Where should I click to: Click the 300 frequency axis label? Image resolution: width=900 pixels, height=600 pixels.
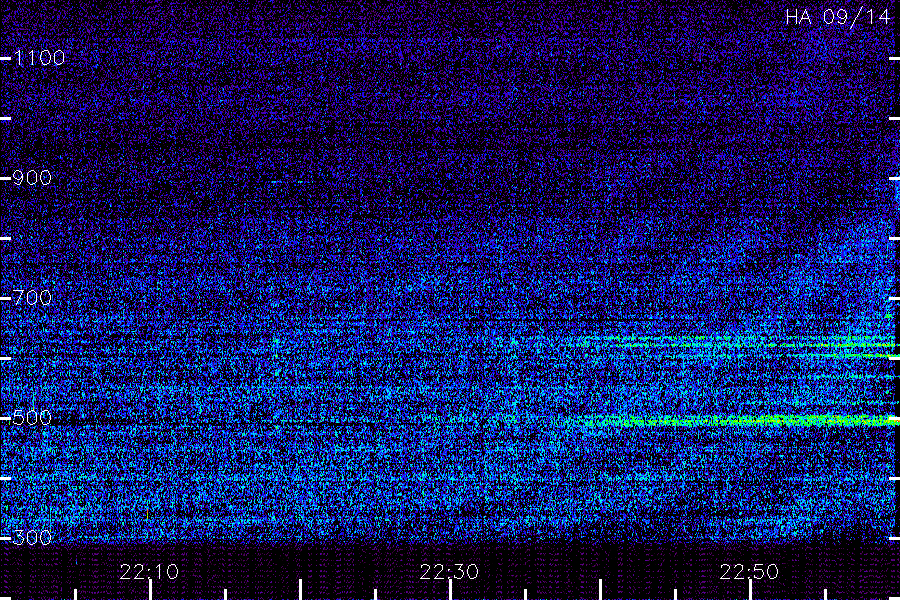click(x=32, y=538)
